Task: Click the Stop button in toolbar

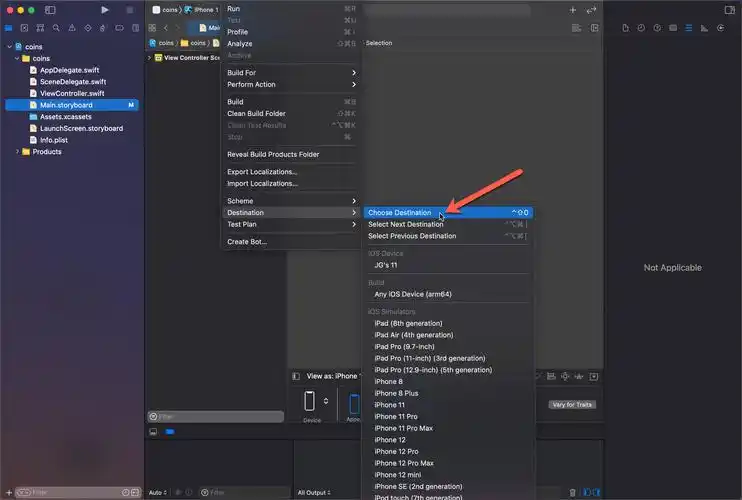Action: click(131, 9)
